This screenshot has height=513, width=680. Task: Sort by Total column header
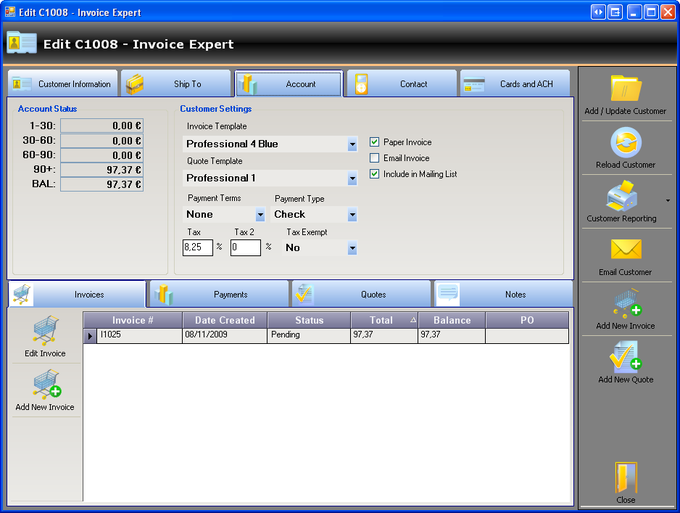tap(384, 320)
